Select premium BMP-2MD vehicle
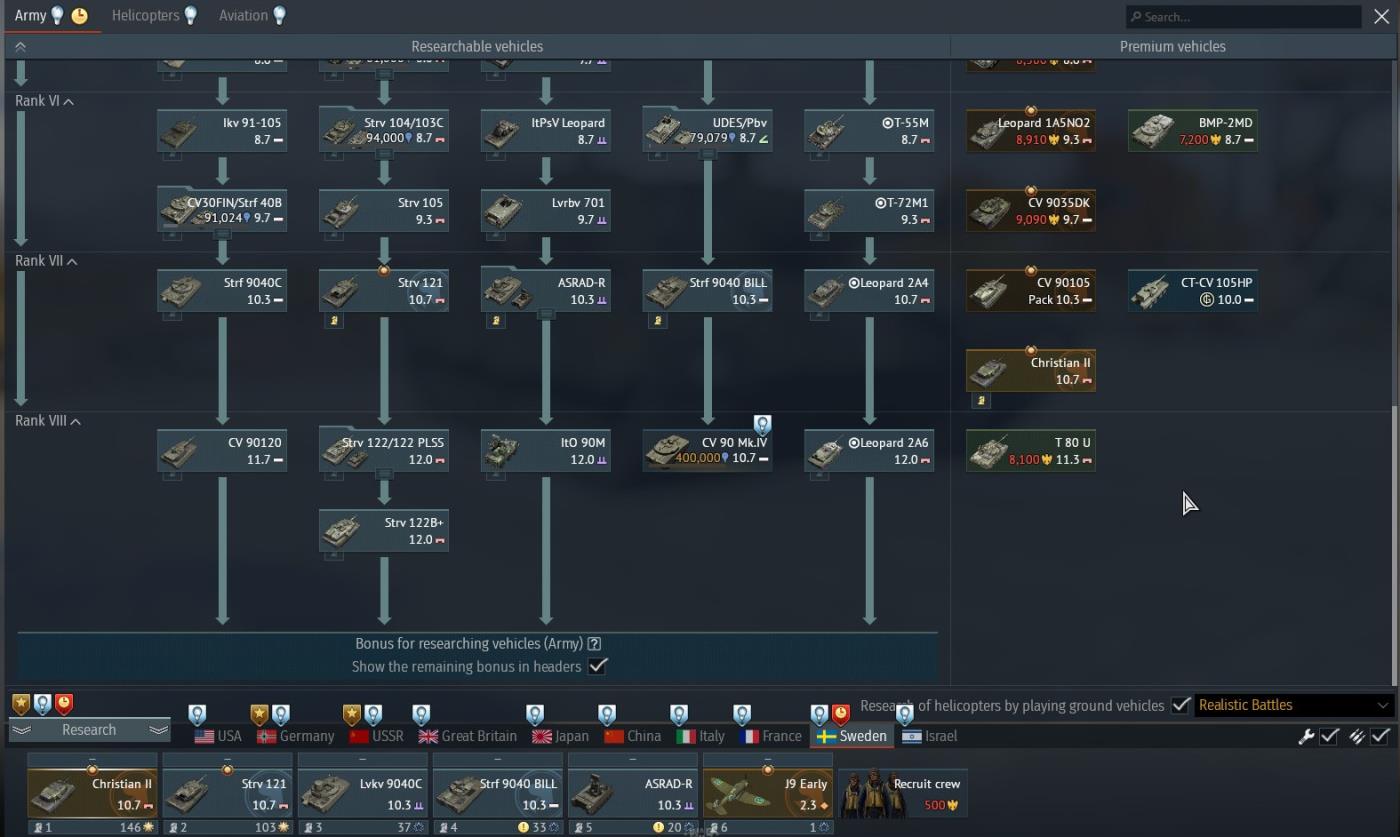1400x837 pixels. pyautogui.click(x=1193, y=131)
